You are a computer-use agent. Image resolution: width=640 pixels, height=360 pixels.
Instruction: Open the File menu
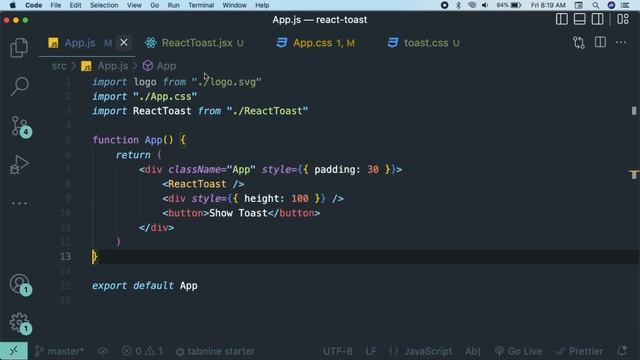pos(56,5)
